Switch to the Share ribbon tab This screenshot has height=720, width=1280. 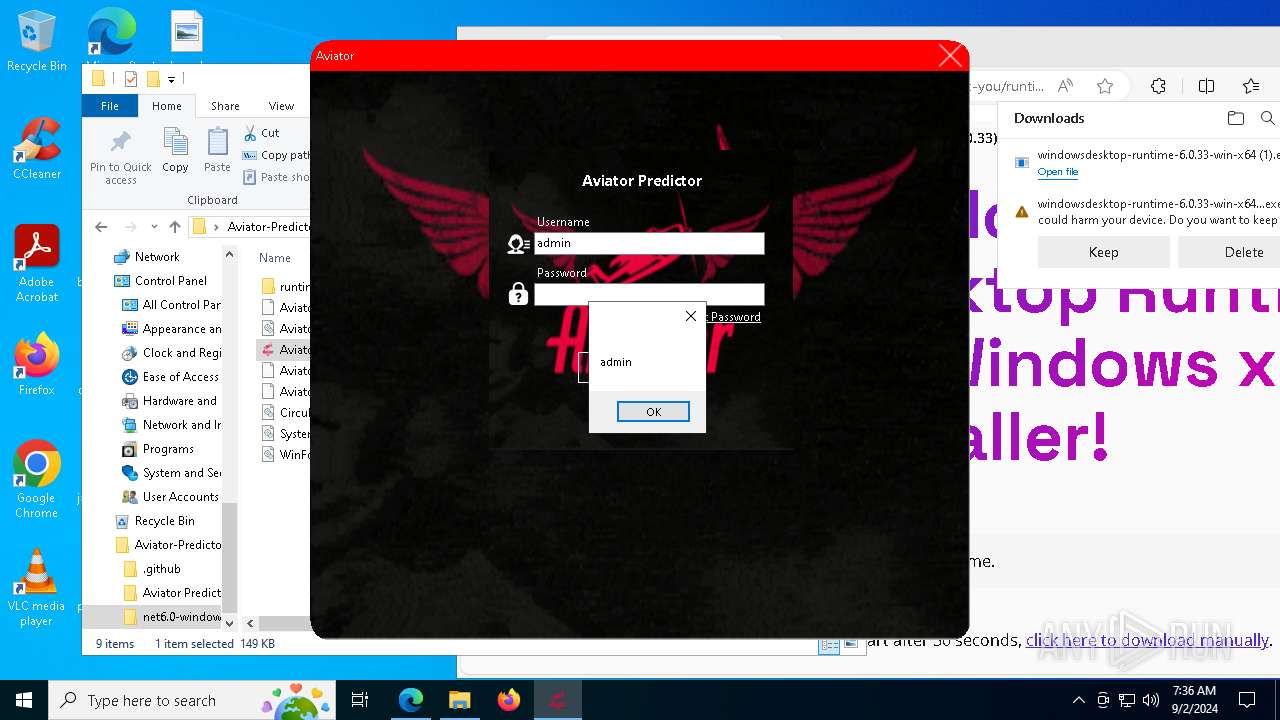pyautogui.click(x=225, y=106)
